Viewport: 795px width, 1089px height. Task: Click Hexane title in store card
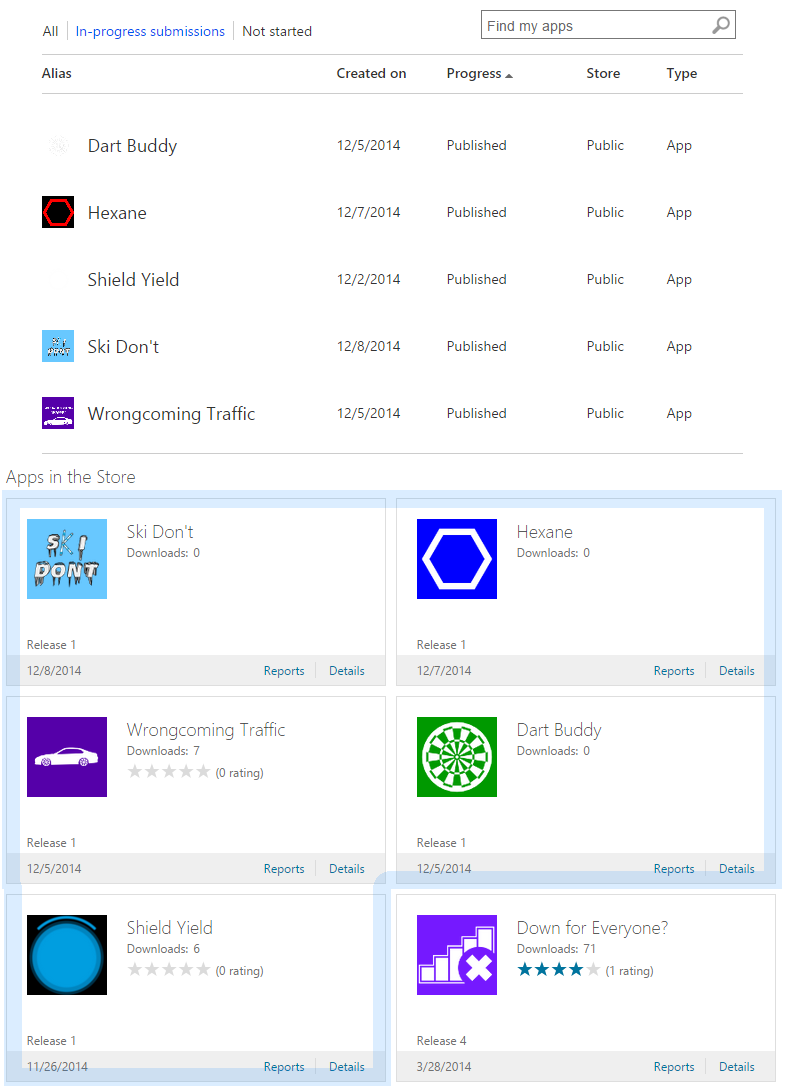(x=545, y=532)
